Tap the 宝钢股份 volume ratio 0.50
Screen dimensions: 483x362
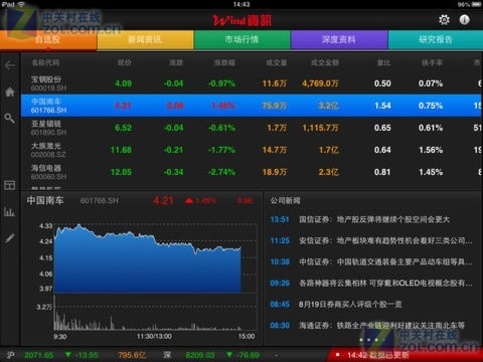[x=382, y=83]
